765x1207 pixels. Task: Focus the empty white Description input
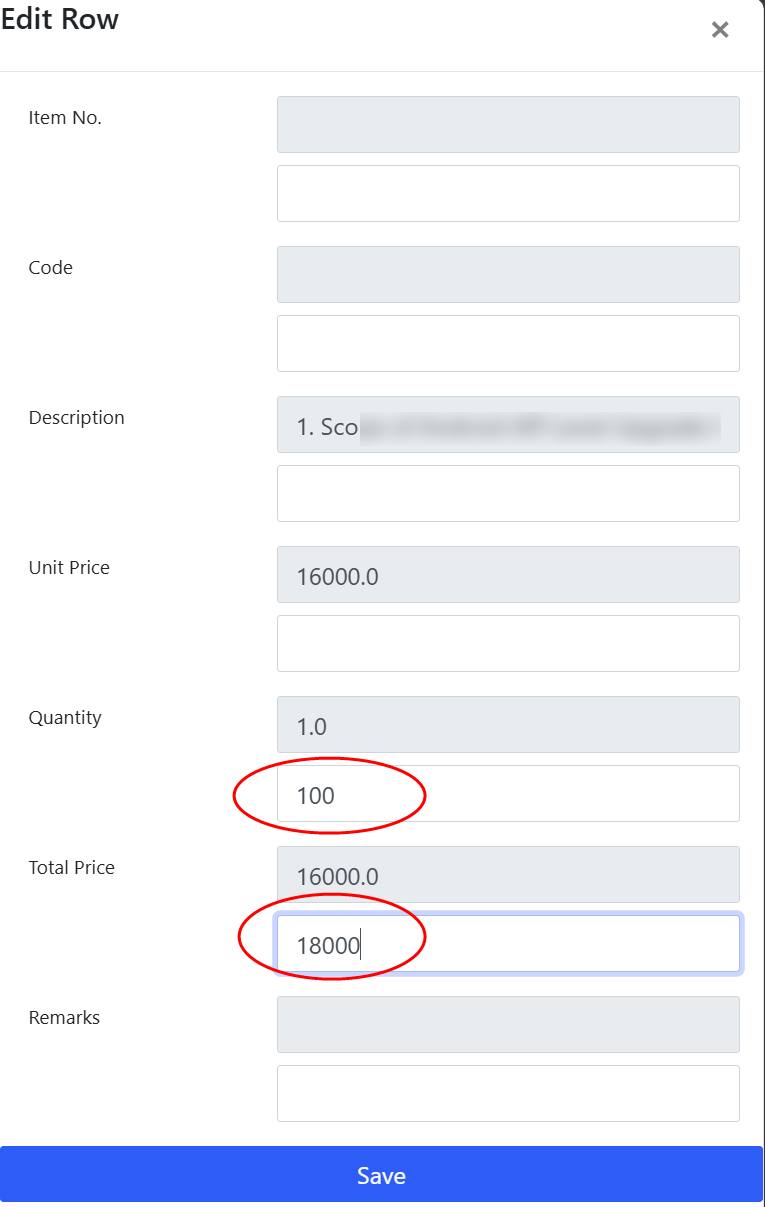(x=508, y=493)
